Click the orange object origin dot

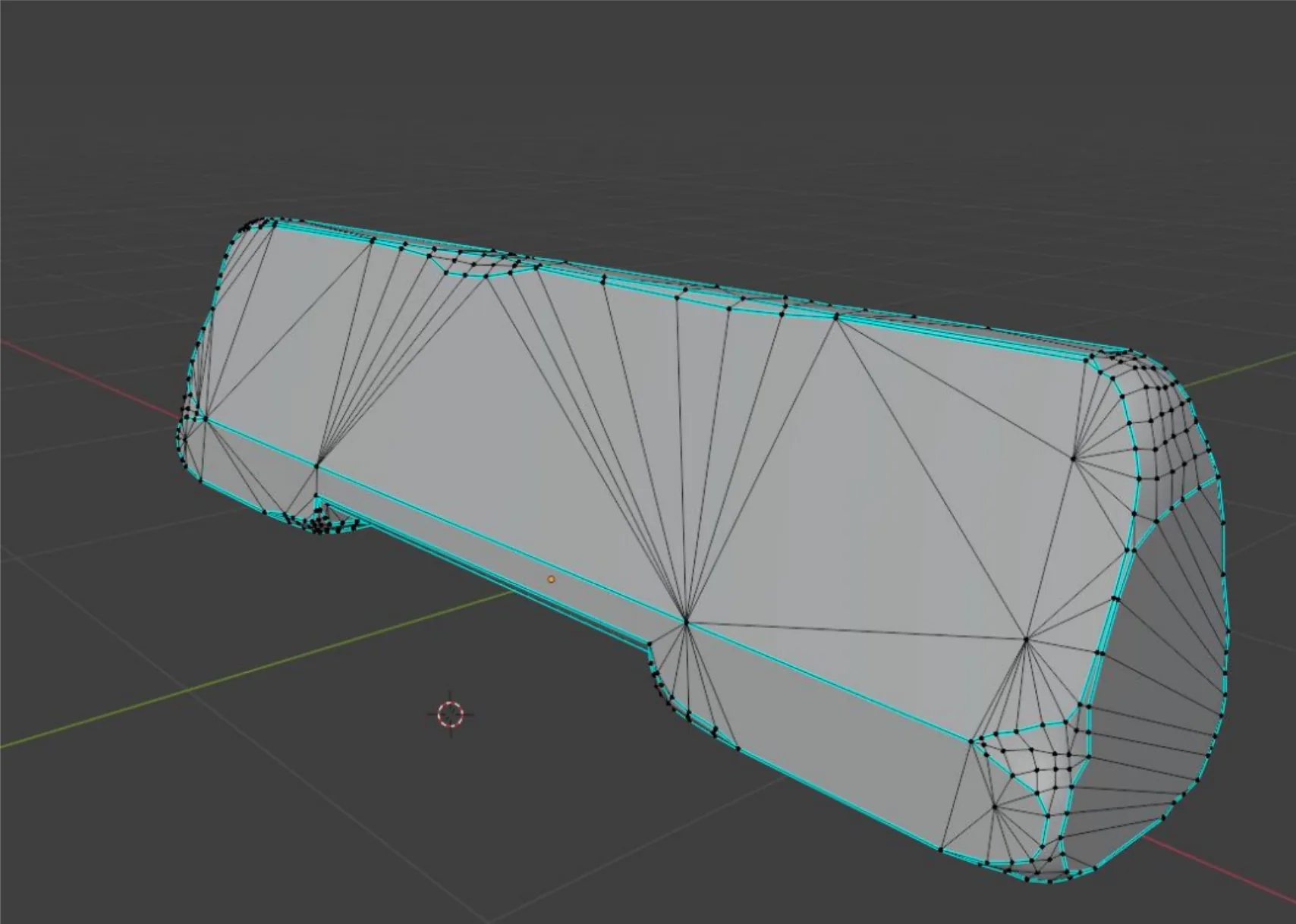[x=551, y=580]
